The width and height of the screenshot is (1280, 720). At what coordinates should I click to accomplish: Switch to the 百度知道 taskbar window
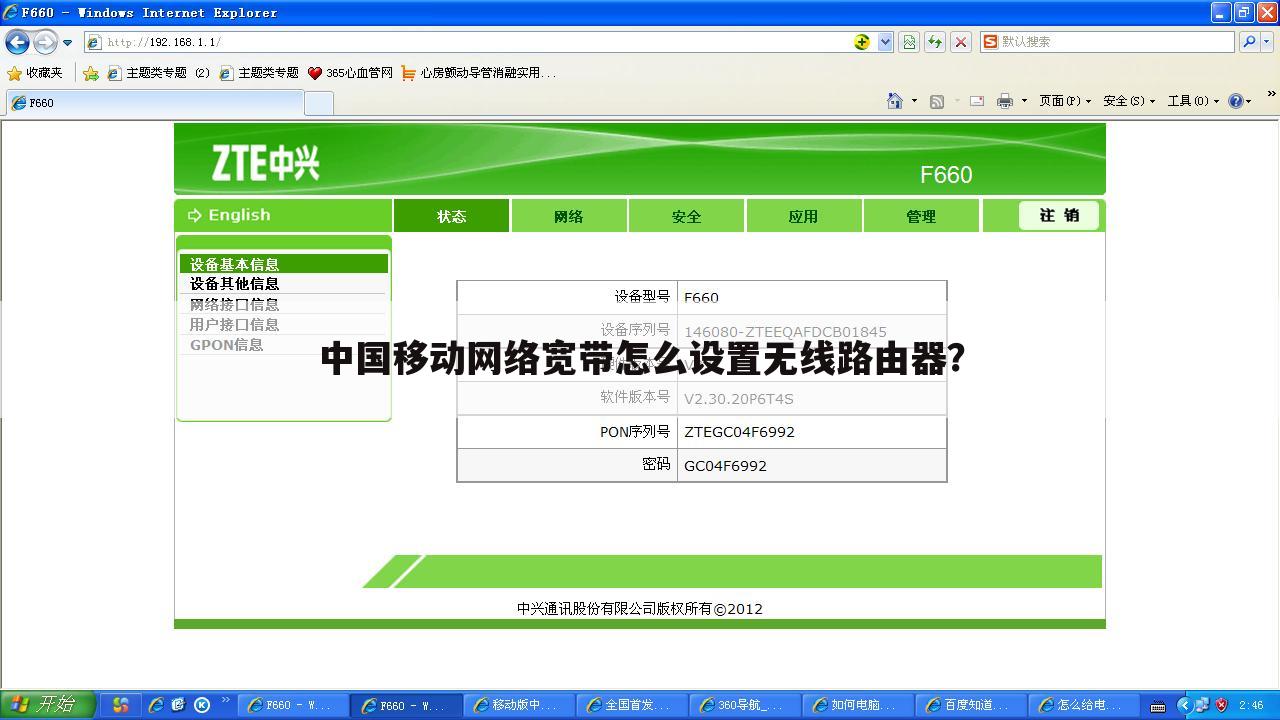pyautogui.click(x=970, y=705)
